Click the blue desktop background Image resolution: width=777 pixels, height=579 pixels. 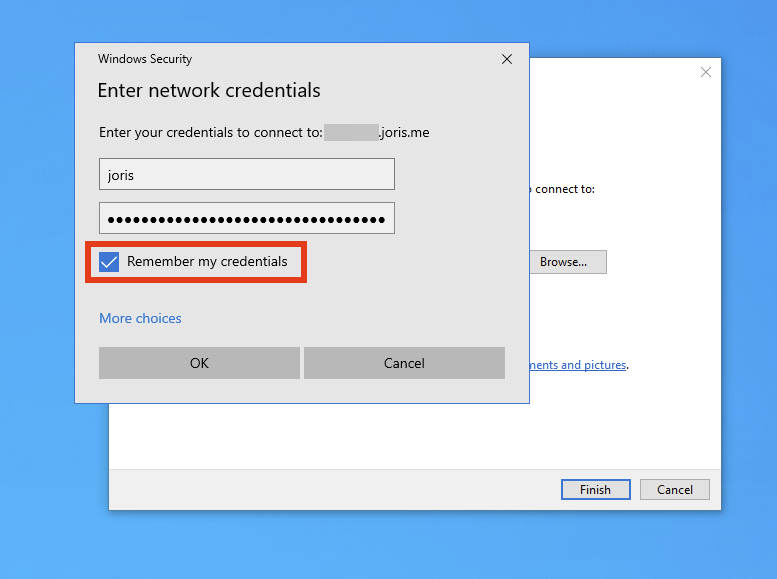40,480
